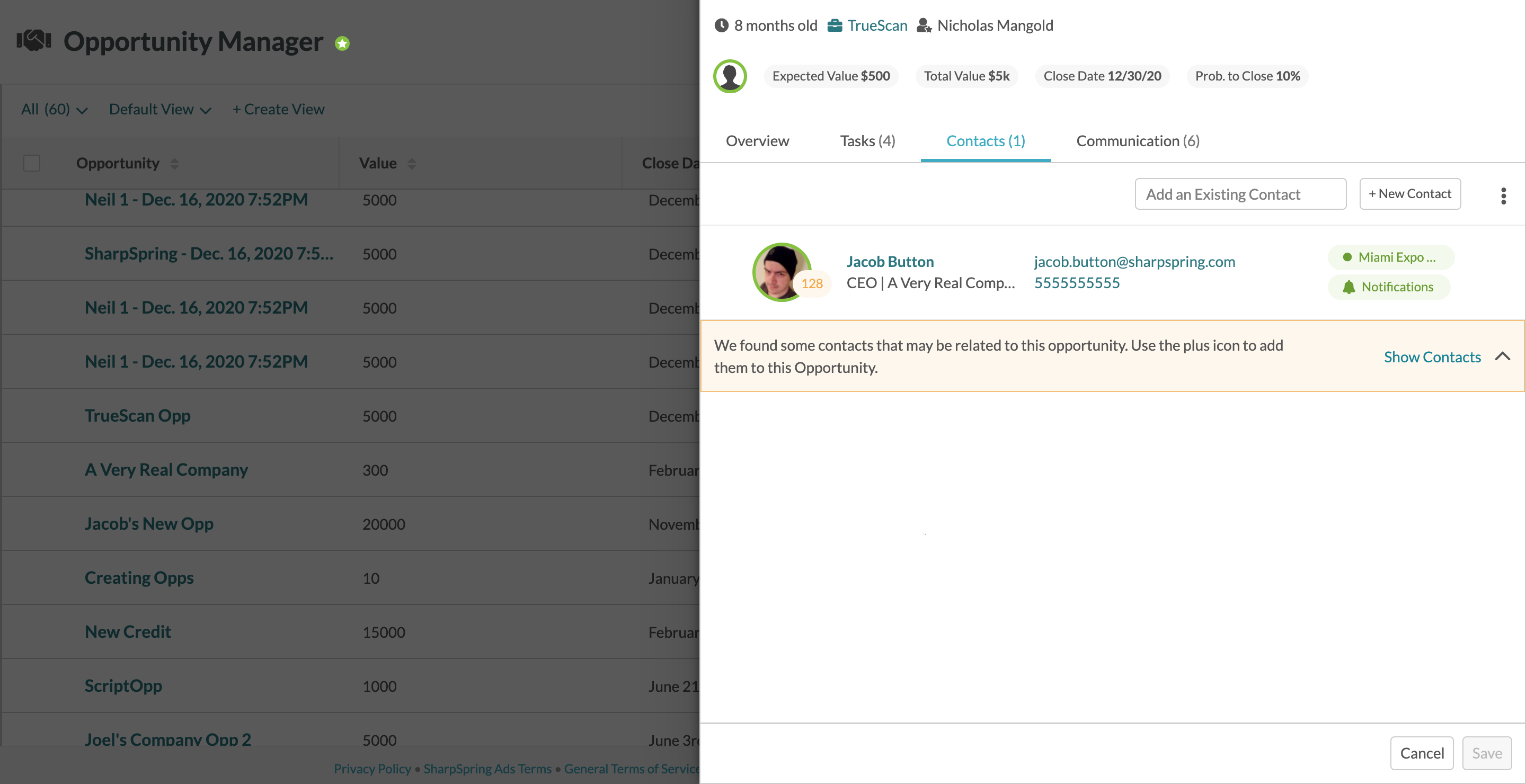
Task: Click the 20000 value cell
Action: (x=384, y=524)
